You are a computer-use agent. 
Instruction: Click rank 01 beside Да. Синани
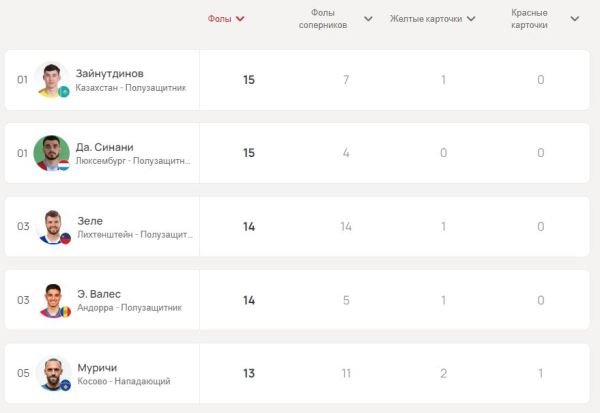click(22, 153)
